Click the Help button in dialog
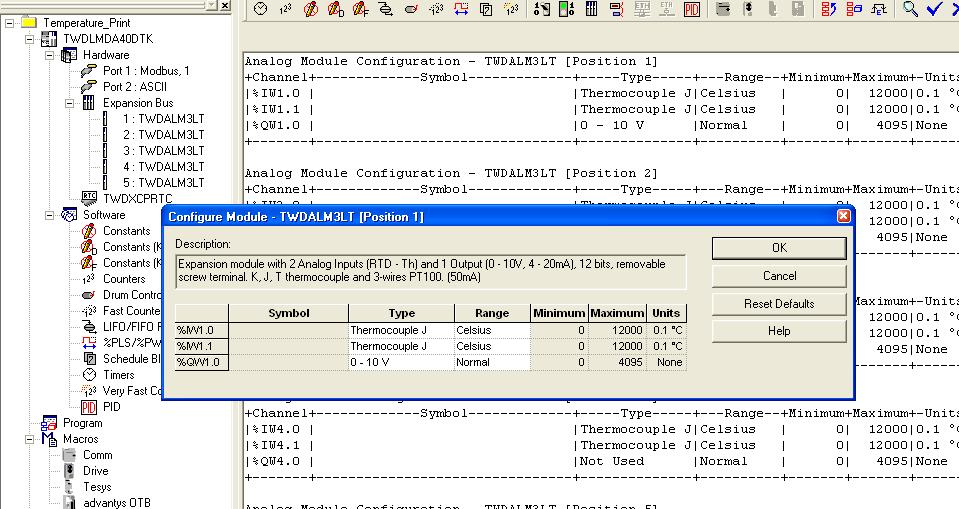Image resolution: width=959 pixels, height=509 pixels. [x=779, y=331]
